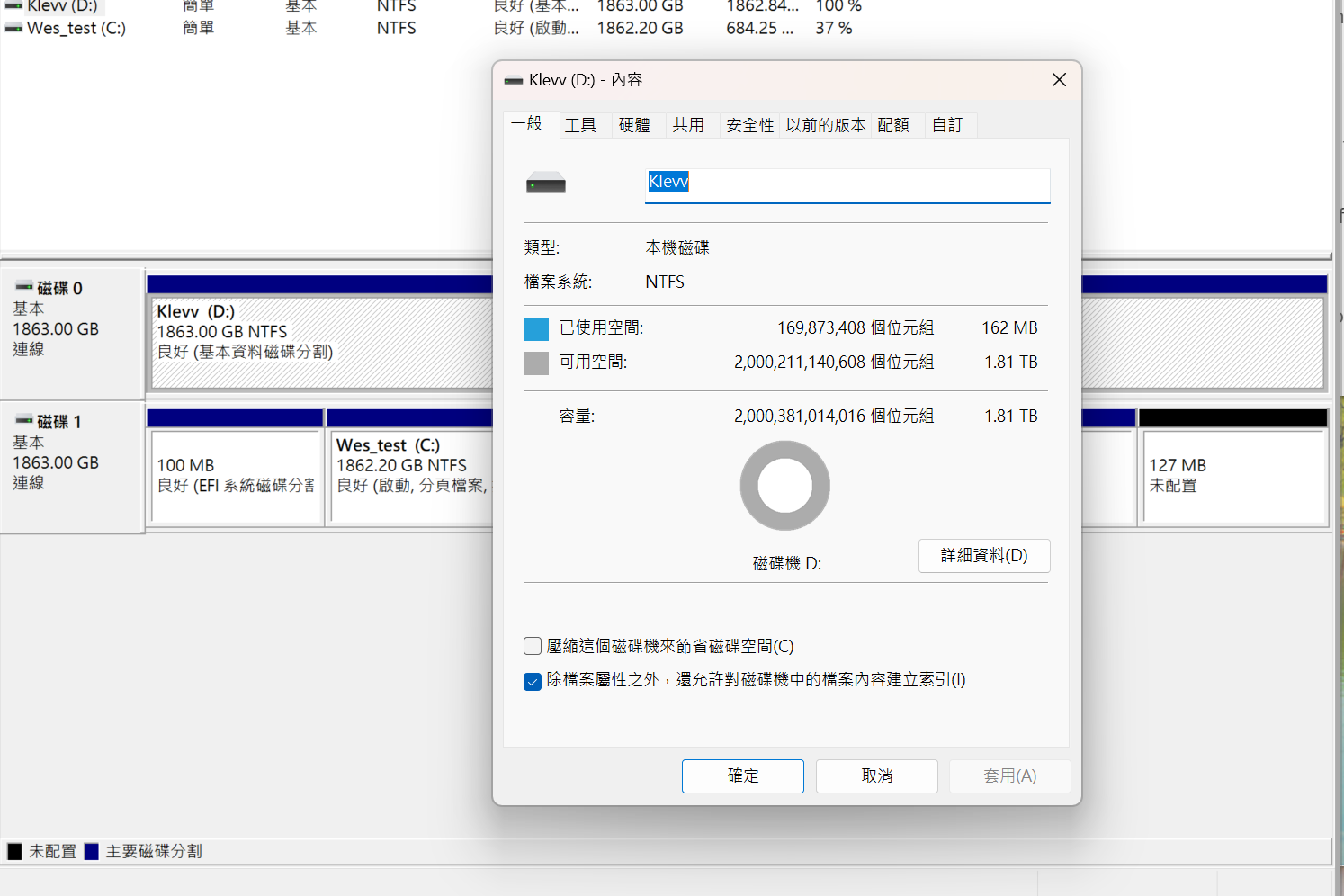Enable 壓縮這個磁碟機來節省磁碟空間
This screenshot has width=1344, height=896.
[x=532, y=646]
